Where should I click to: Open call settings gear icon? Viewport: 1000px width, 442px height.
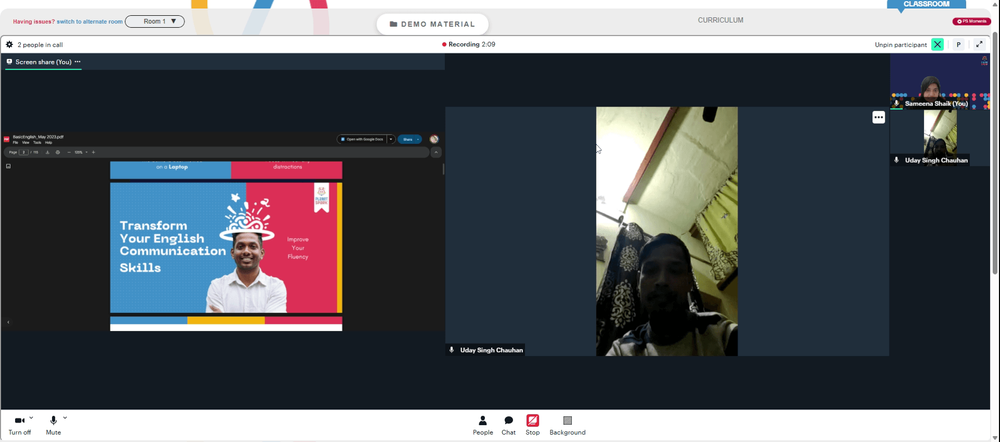point(9,45)
